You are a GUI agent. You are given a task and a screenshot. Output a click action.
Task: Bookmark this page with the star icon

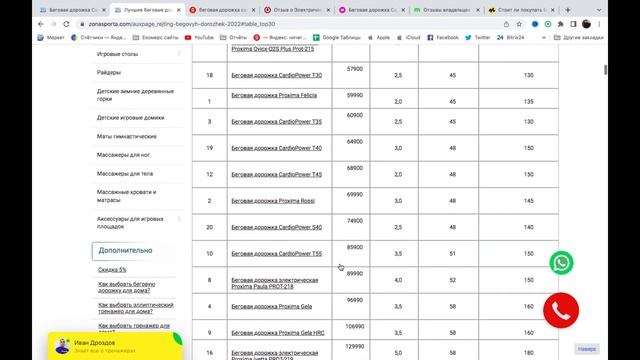(x=519, y=24)
